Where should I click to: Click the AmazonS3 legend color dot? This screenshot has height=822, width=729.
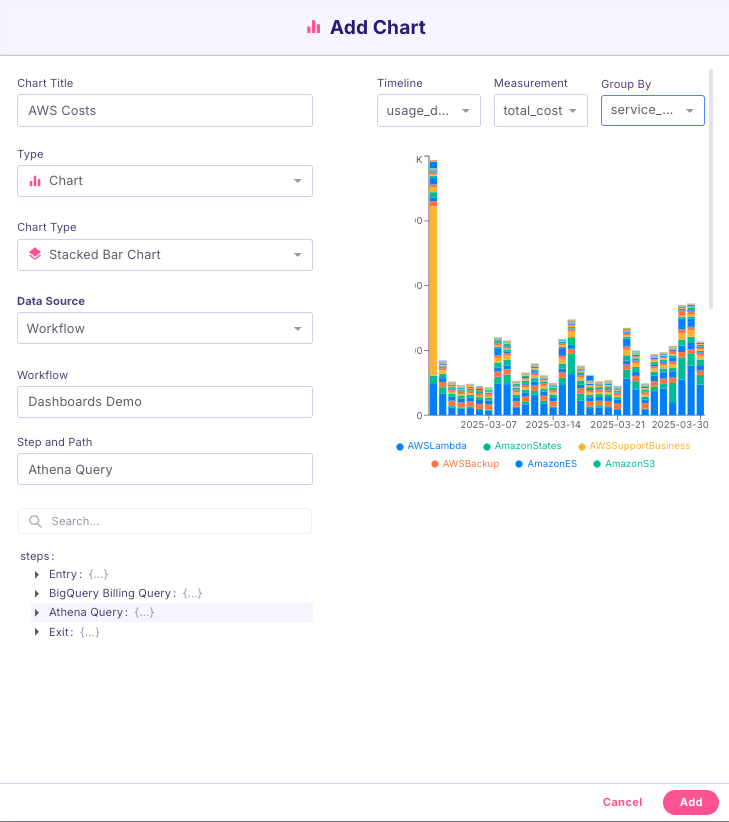tap(597, 464)
